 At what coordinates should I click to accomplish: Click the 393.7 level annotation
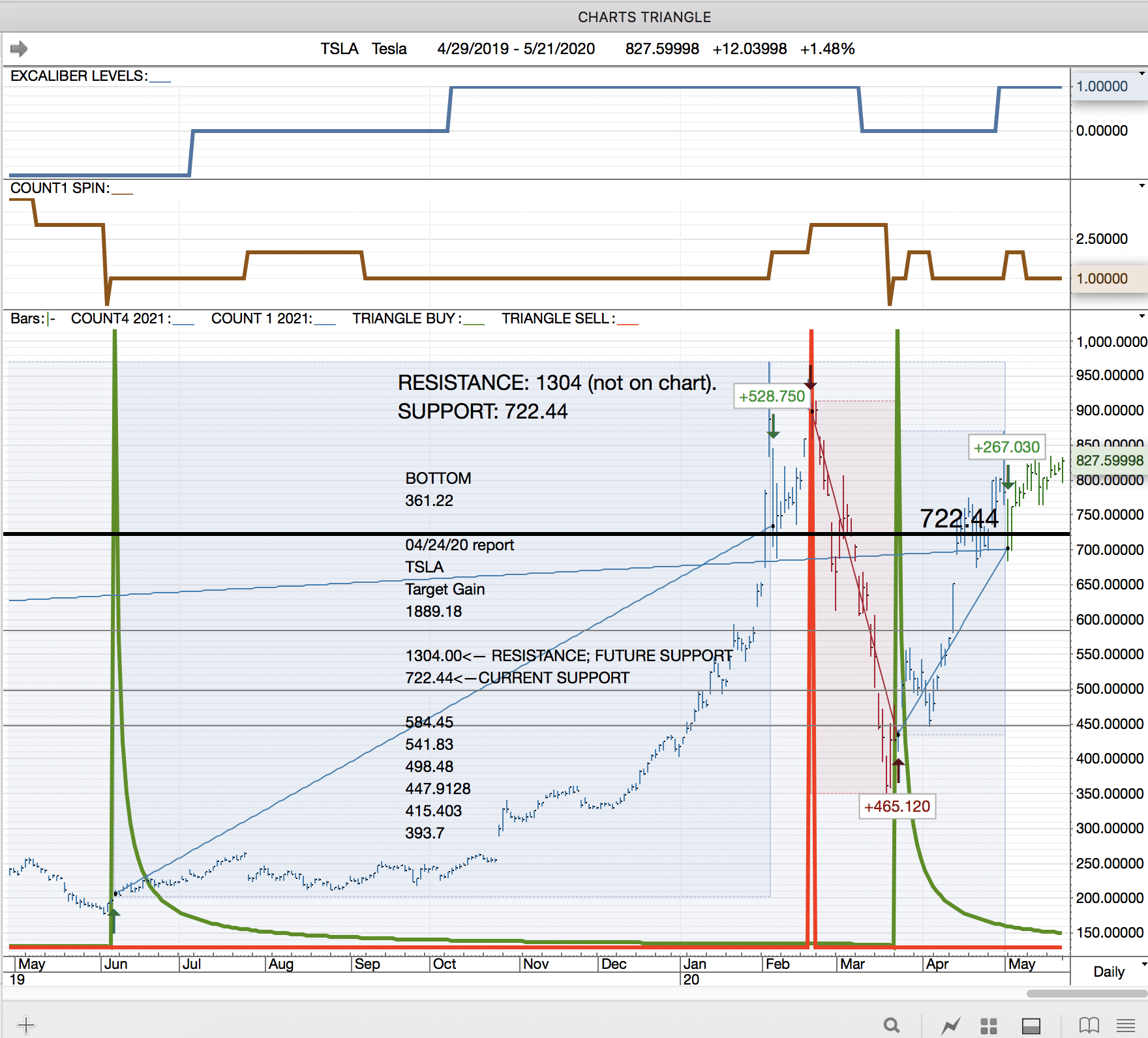(x=425, y=833)
